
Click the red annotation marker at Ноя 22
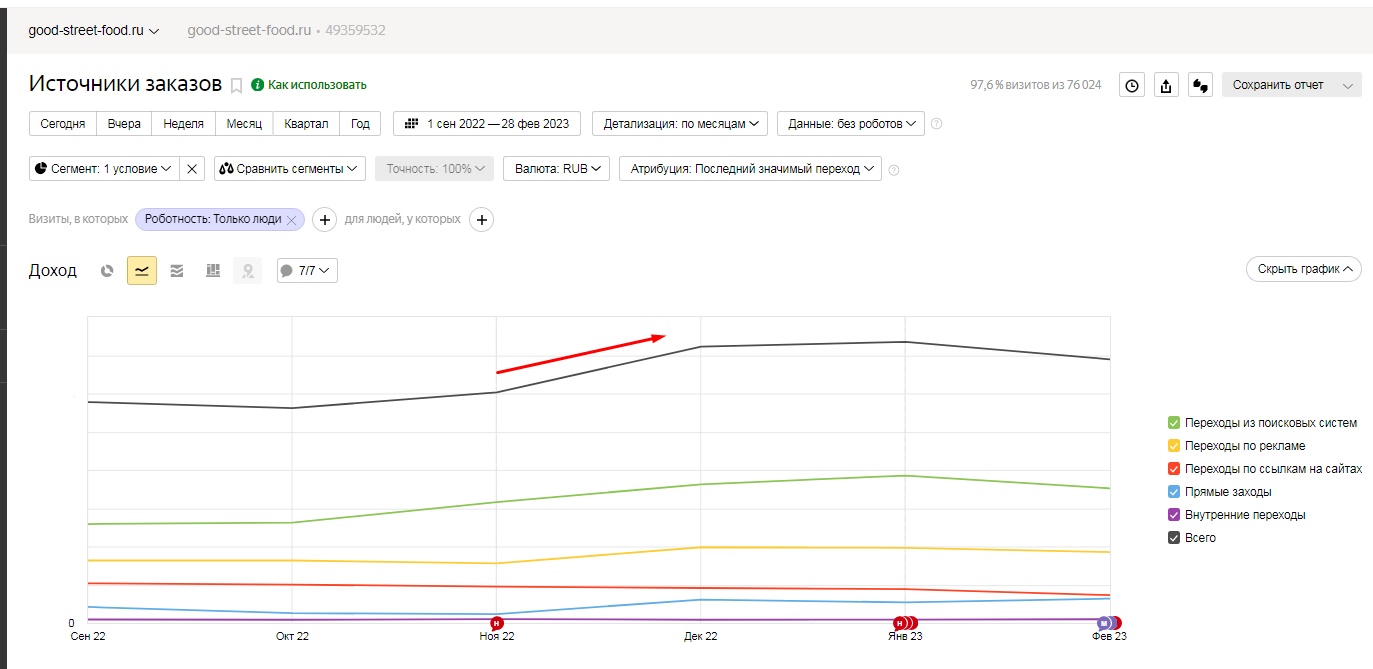coord(497,623)
